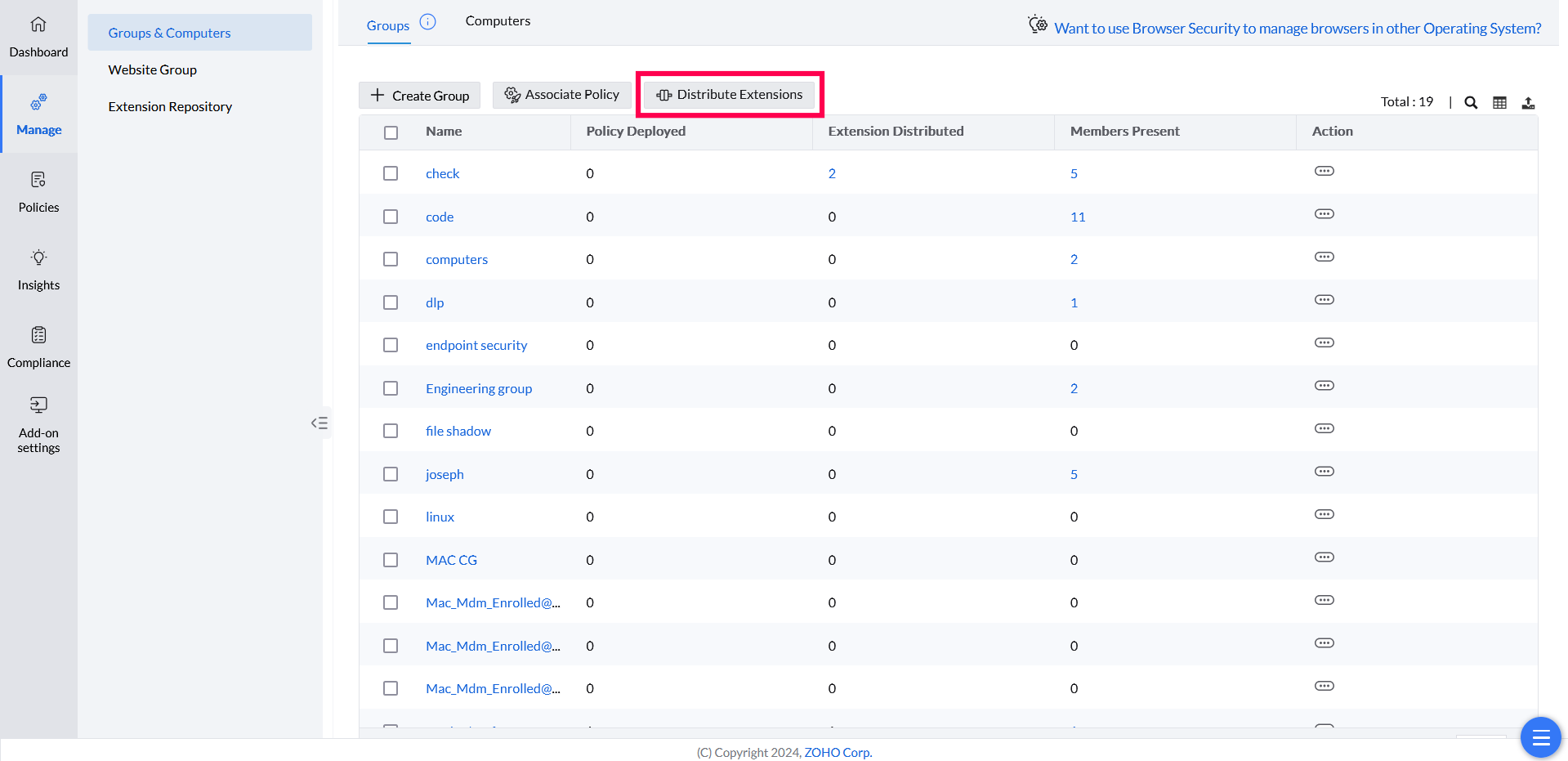This screenshot has height=761, width=1568.
Task: Open Add-on settings in sidebar
Action: (x=38, y=405)
